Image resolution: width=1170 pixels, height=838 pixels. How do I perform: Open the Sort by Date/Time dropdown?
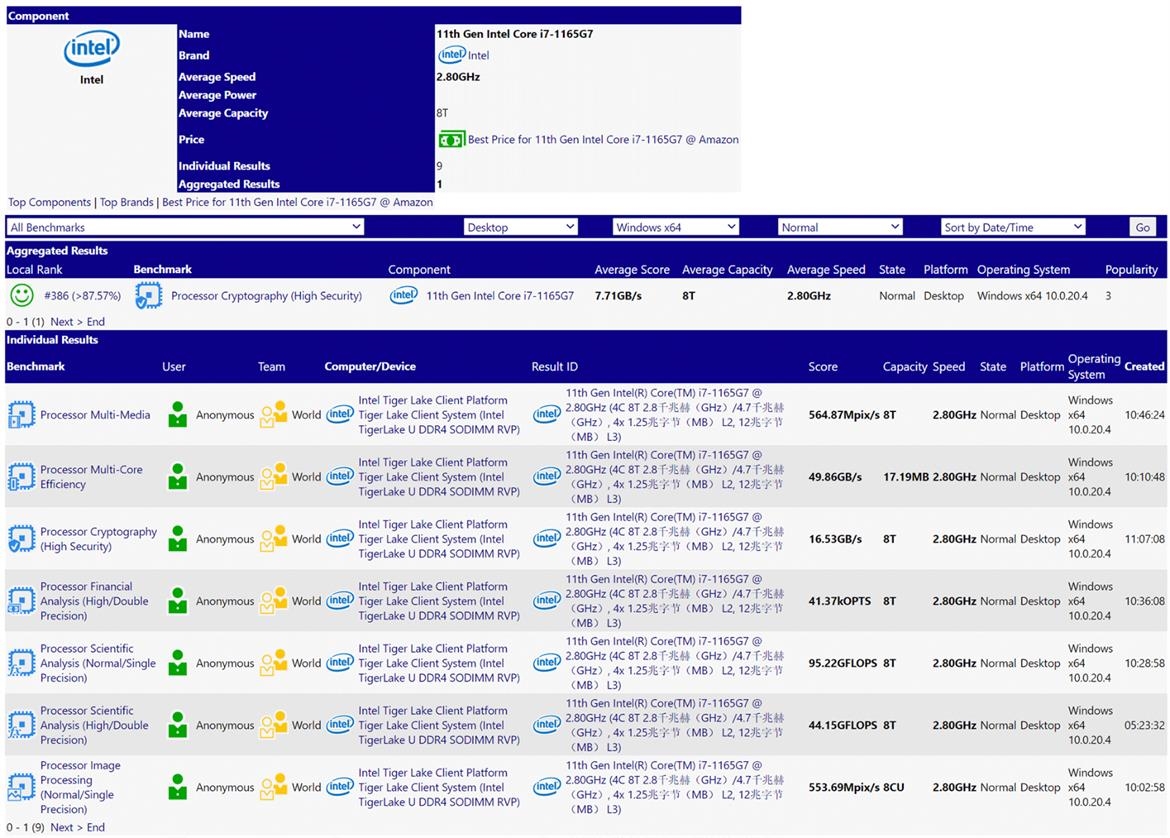[1013, 227]
